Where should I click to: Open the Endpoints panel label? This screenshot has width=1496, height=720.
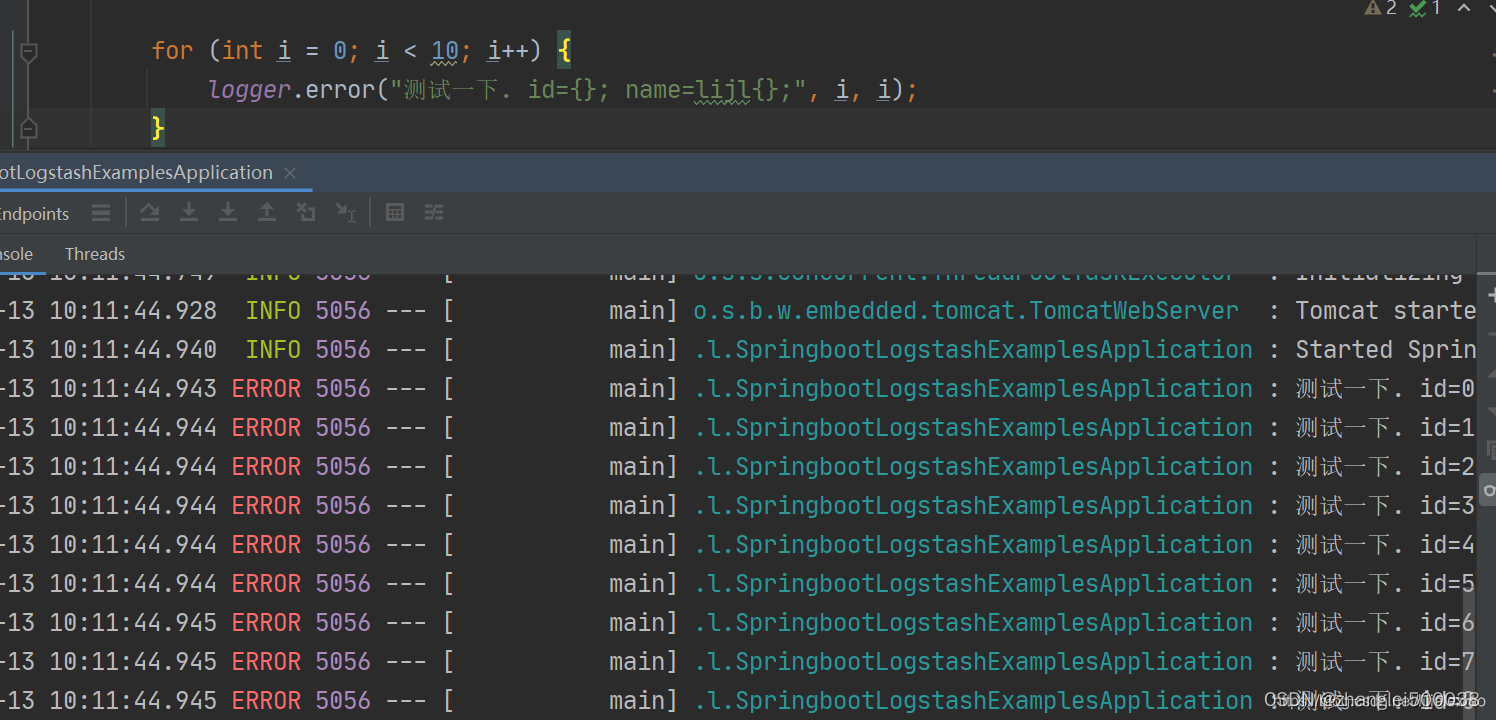tap(34, 212)
